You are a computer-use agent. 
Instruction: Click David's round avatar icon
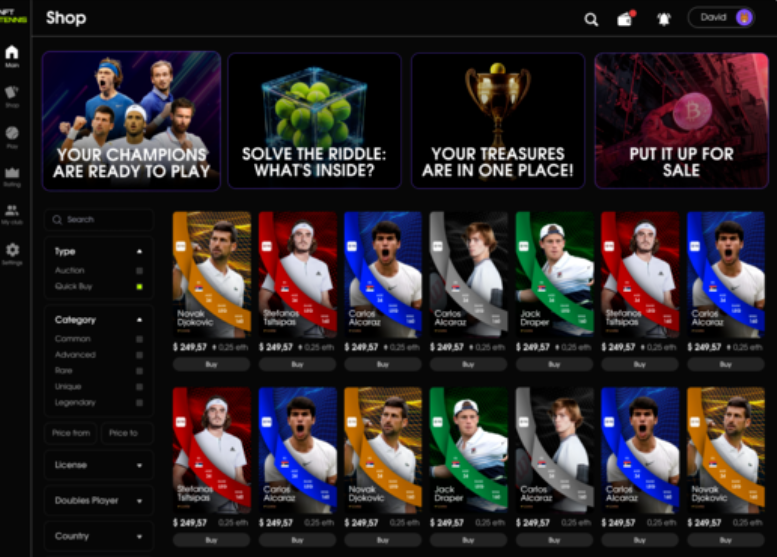(x=744, y=17)
